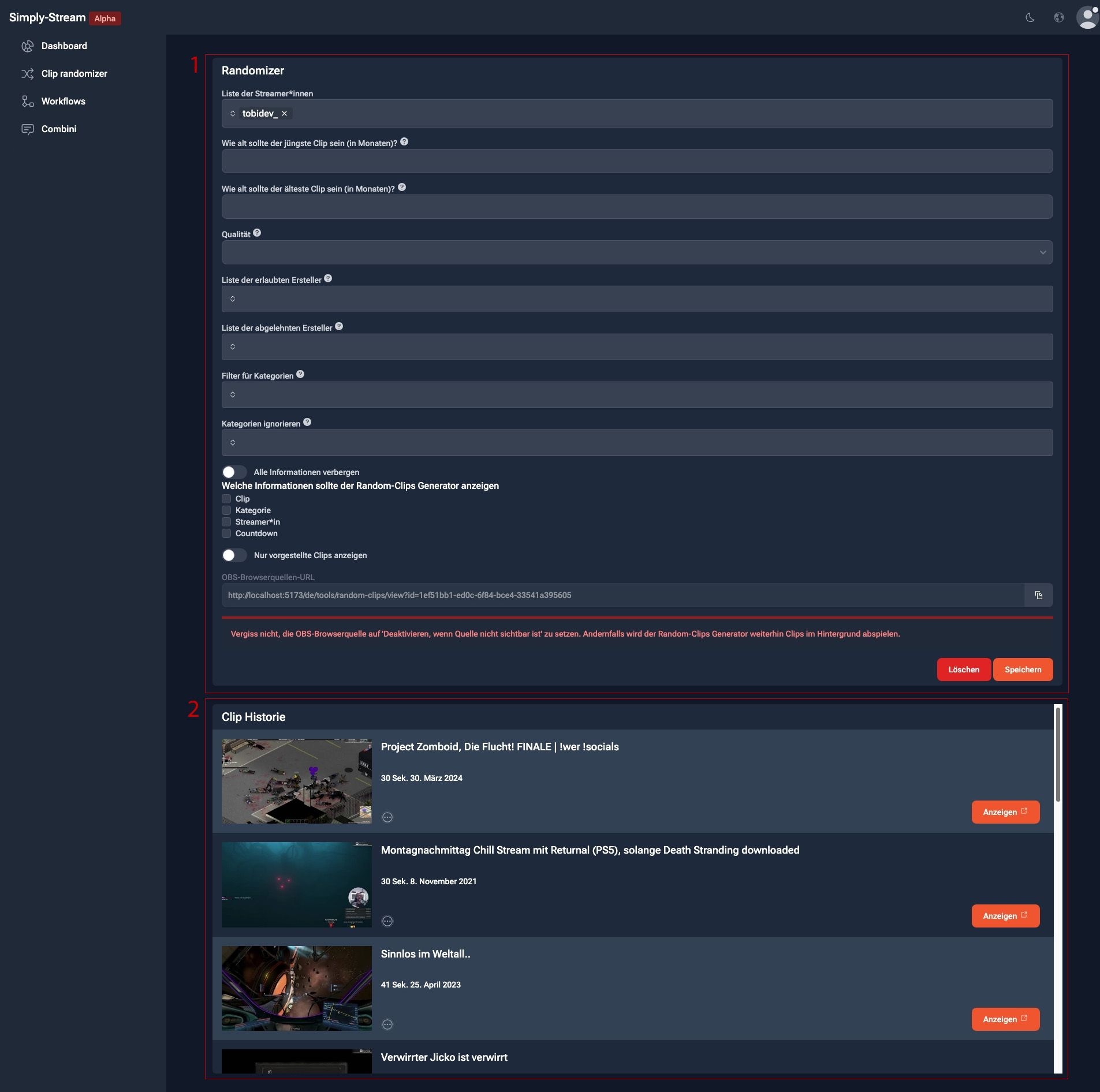Open the Clip randomizer sidebar icon
The height and width of the screenshot is (1092, 1100).
[x=27, y=73]
